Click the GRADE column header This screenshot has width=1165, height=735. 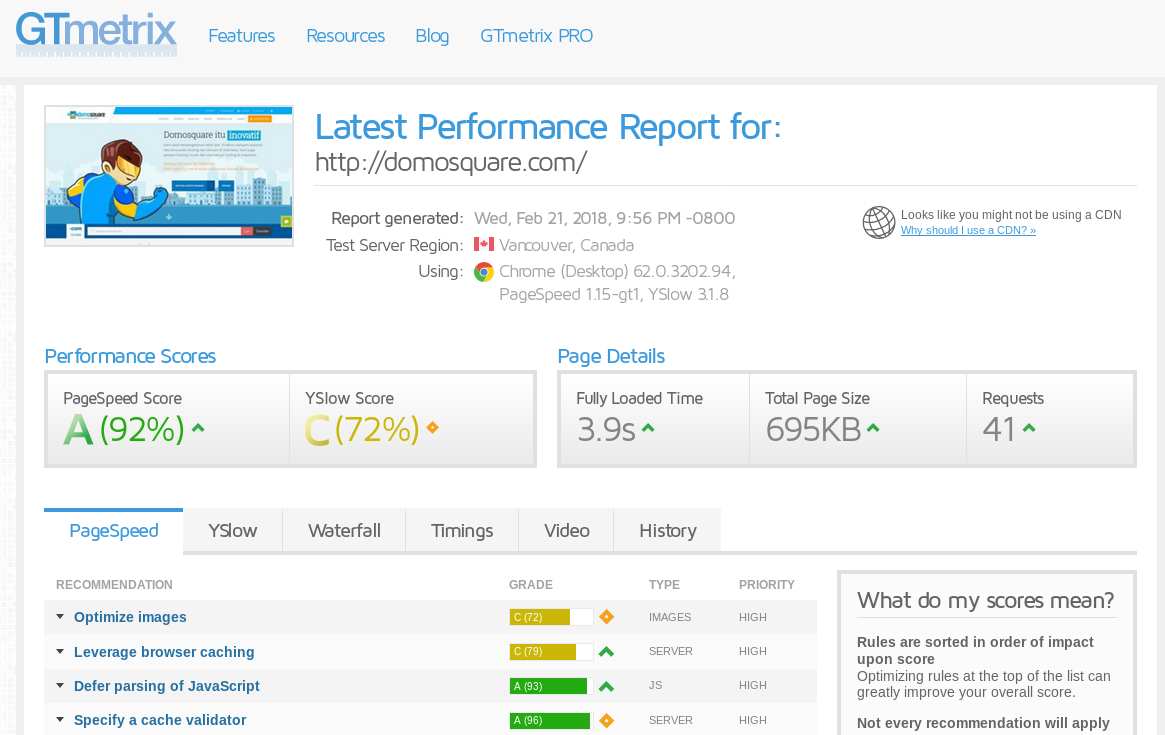[x=530, y=585]
